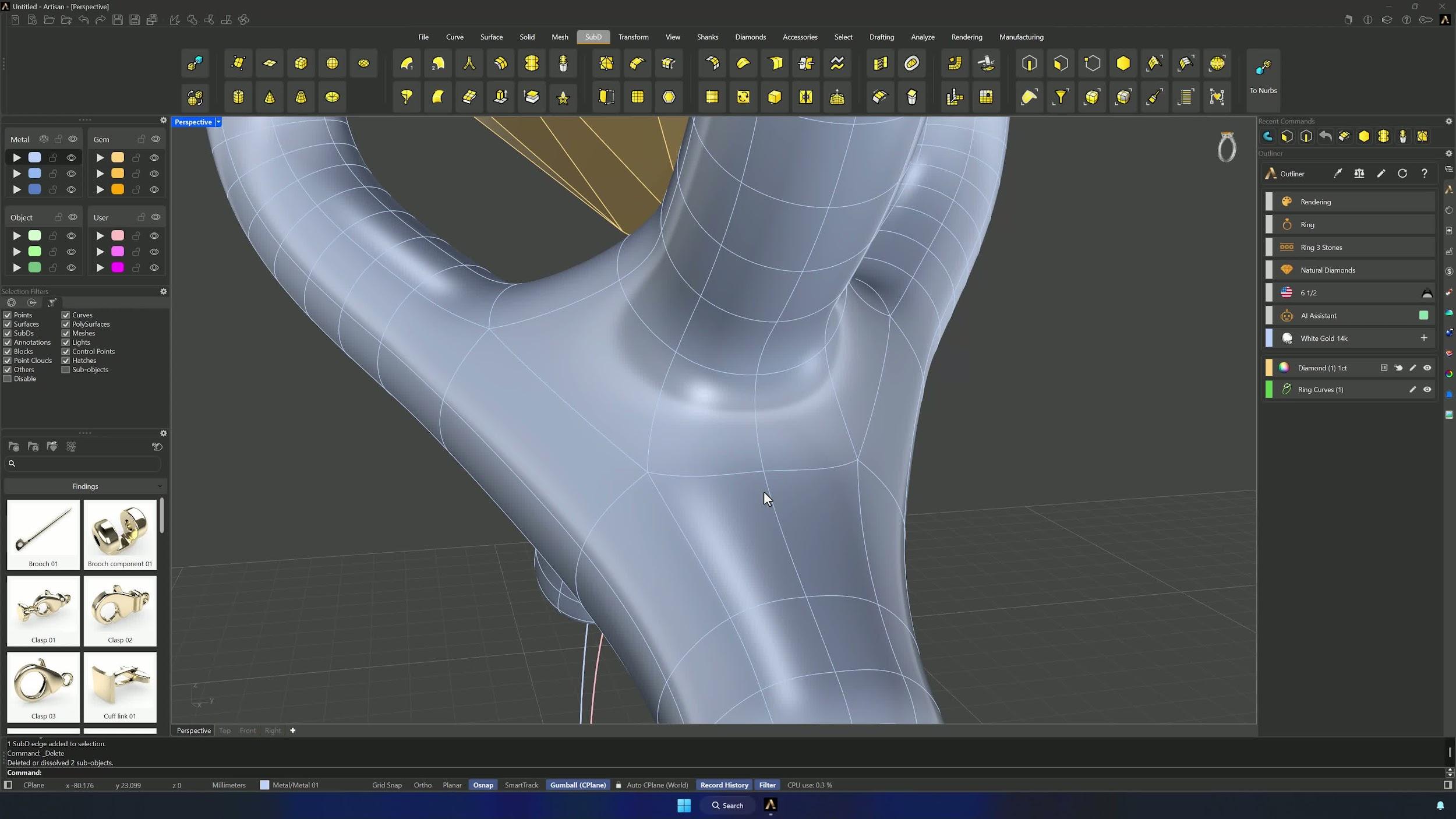Viewport: 1456px width, 819px height.
Task: Toggle visibility of the Metal layer group
Action: [x=73, y=139]
